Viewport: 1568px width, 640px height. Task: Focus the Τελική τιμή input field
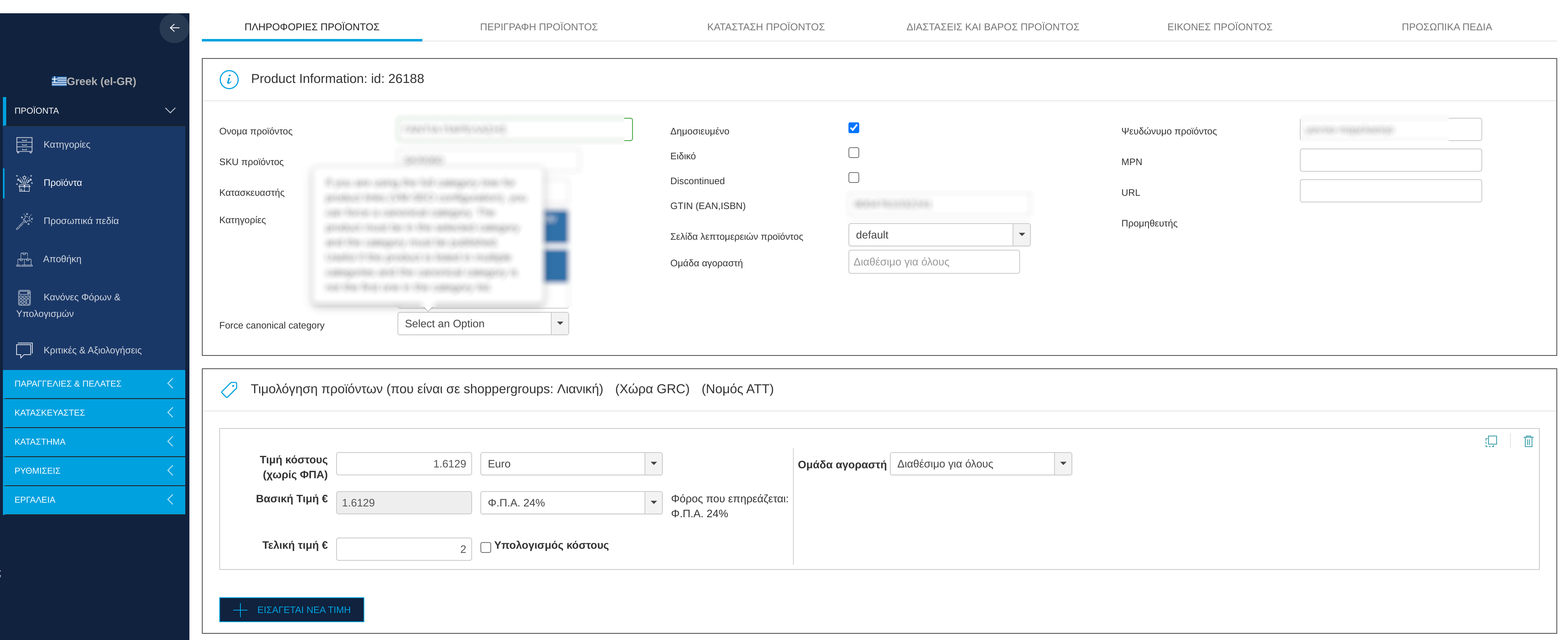pos(404,549)
